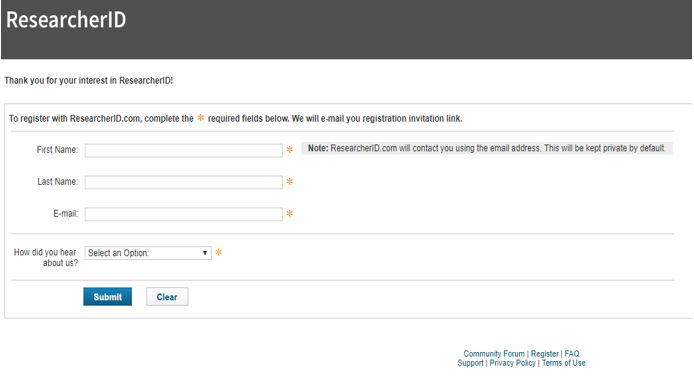Open the Community Forum link

pos(494,354)
